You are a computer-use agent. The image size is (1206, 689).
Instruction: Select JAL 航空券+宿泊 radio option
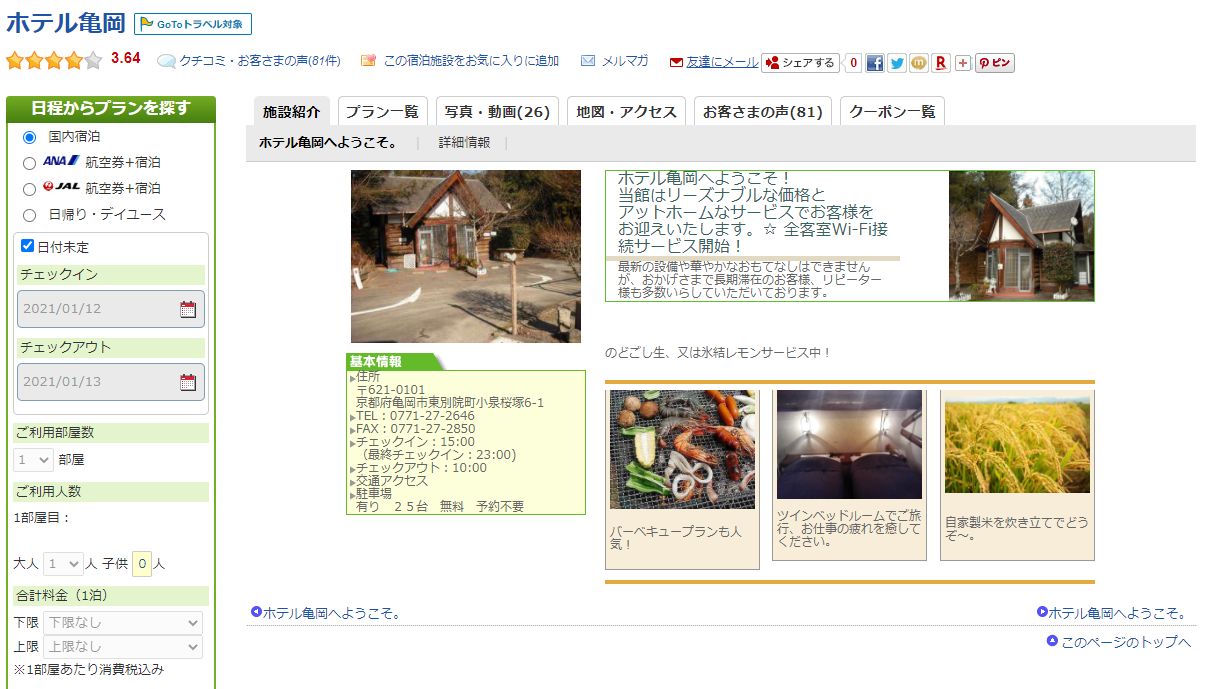tap(29, 189)
